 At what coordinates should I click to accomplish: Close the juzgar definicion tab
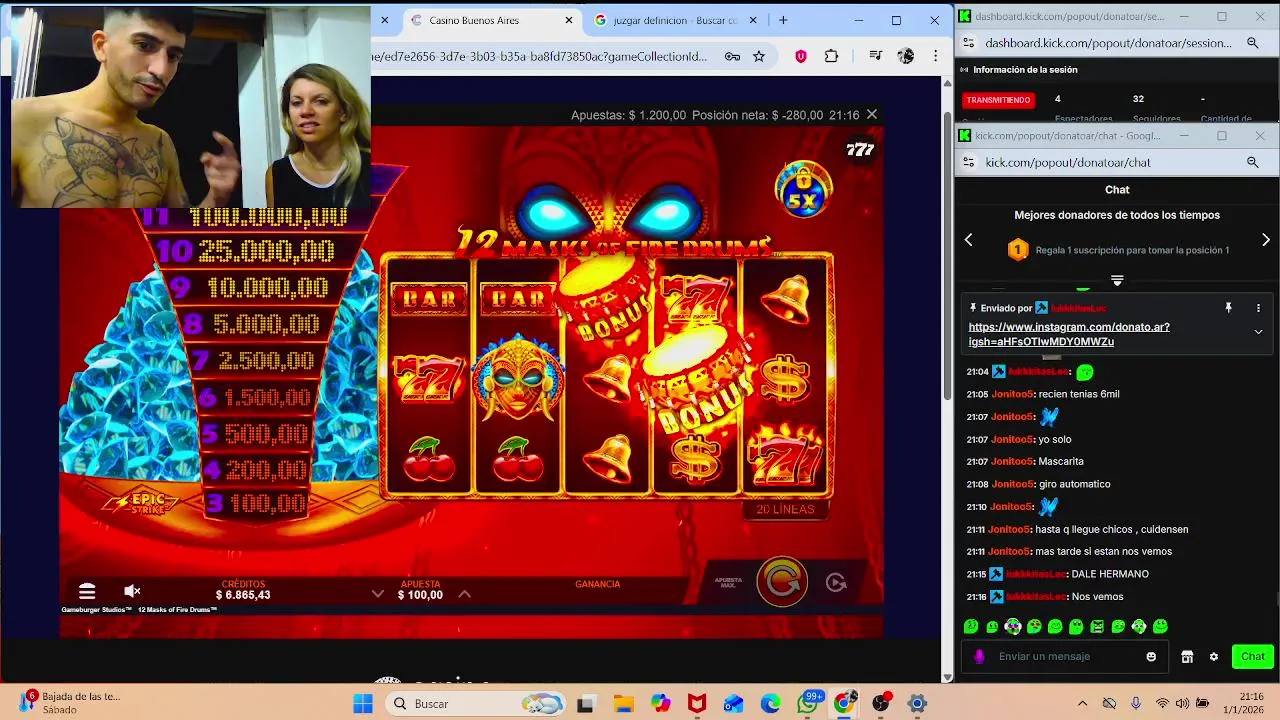coord(755,20)
